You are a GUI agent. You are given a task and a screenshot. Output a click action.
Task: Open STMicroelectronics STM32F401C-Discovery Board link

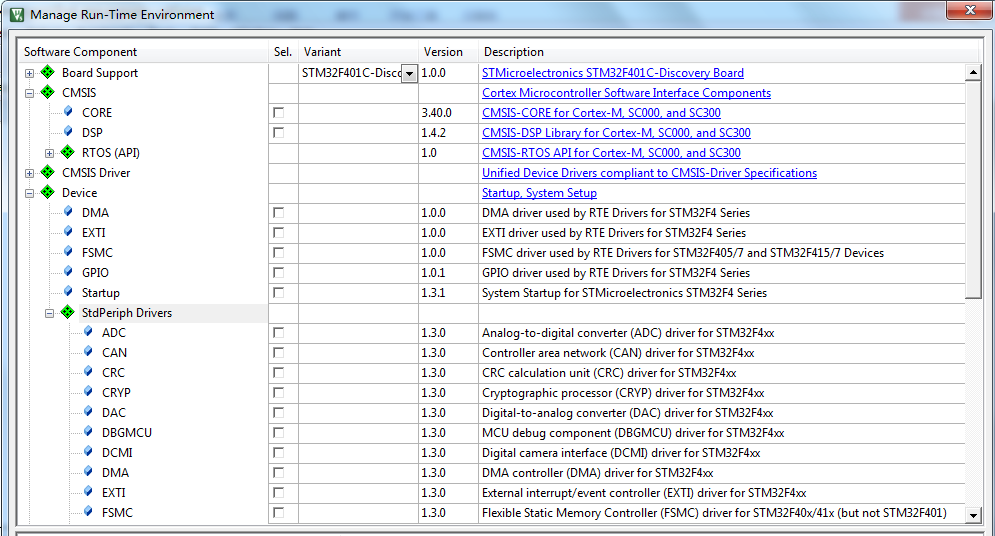pyautogui.click(x=612, y=73)
